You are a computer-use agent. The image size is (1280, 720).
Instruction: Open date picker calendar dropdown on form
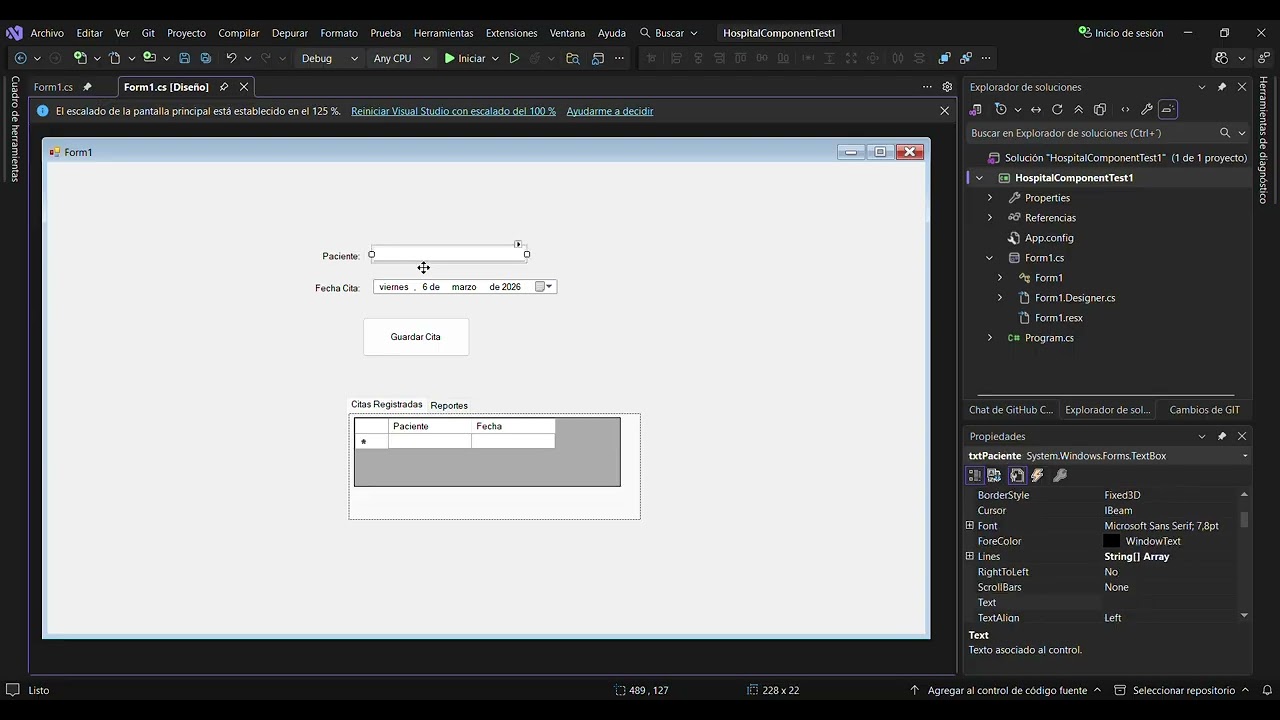point(544,287)
